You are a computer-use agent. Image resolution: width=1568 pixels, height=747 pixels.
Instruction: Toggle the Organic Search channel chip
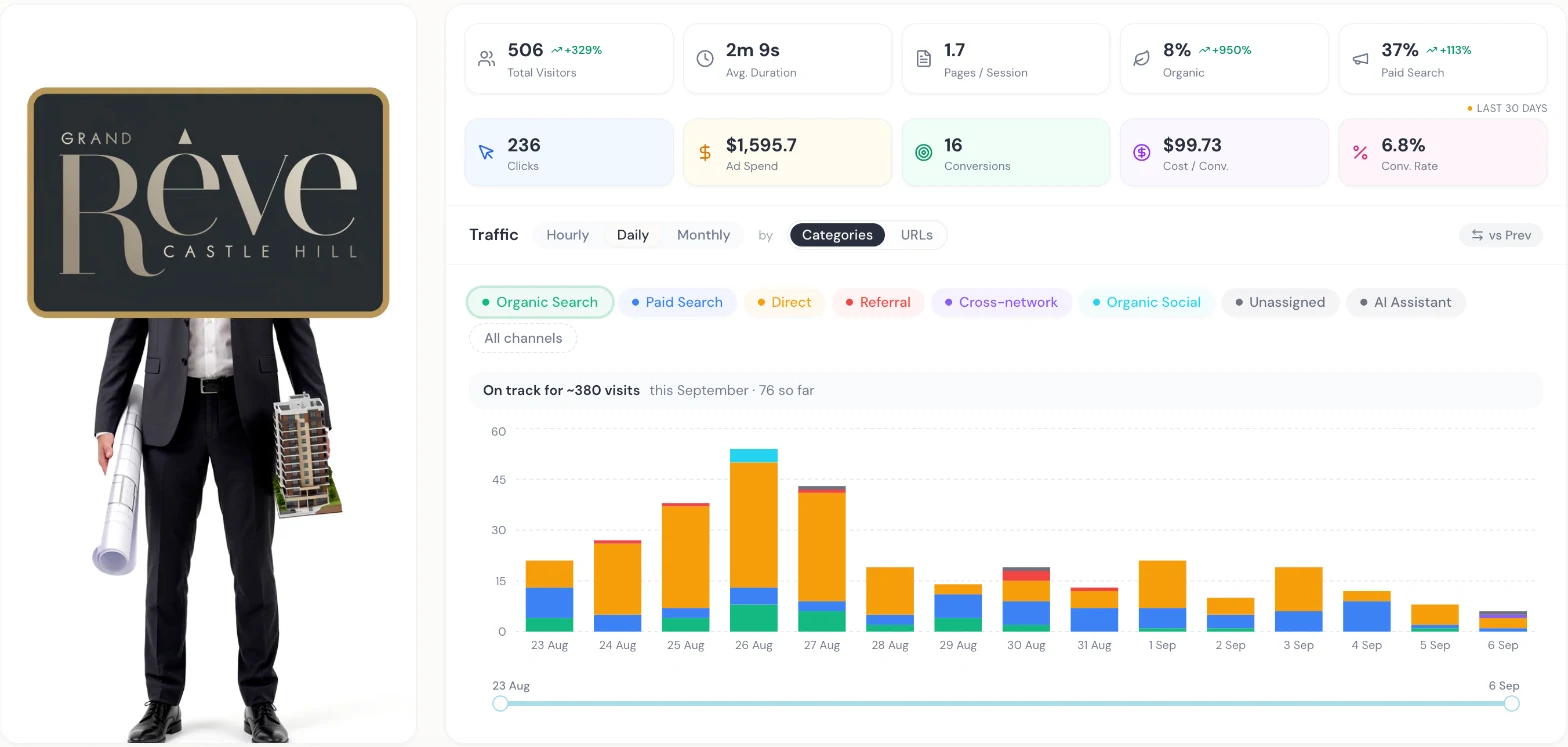(540, 302)
